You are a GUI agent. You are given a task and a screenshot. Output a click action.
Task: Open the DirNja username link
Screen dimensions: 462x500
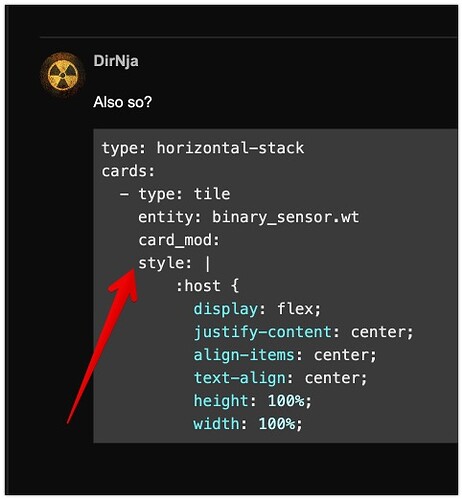116,61
